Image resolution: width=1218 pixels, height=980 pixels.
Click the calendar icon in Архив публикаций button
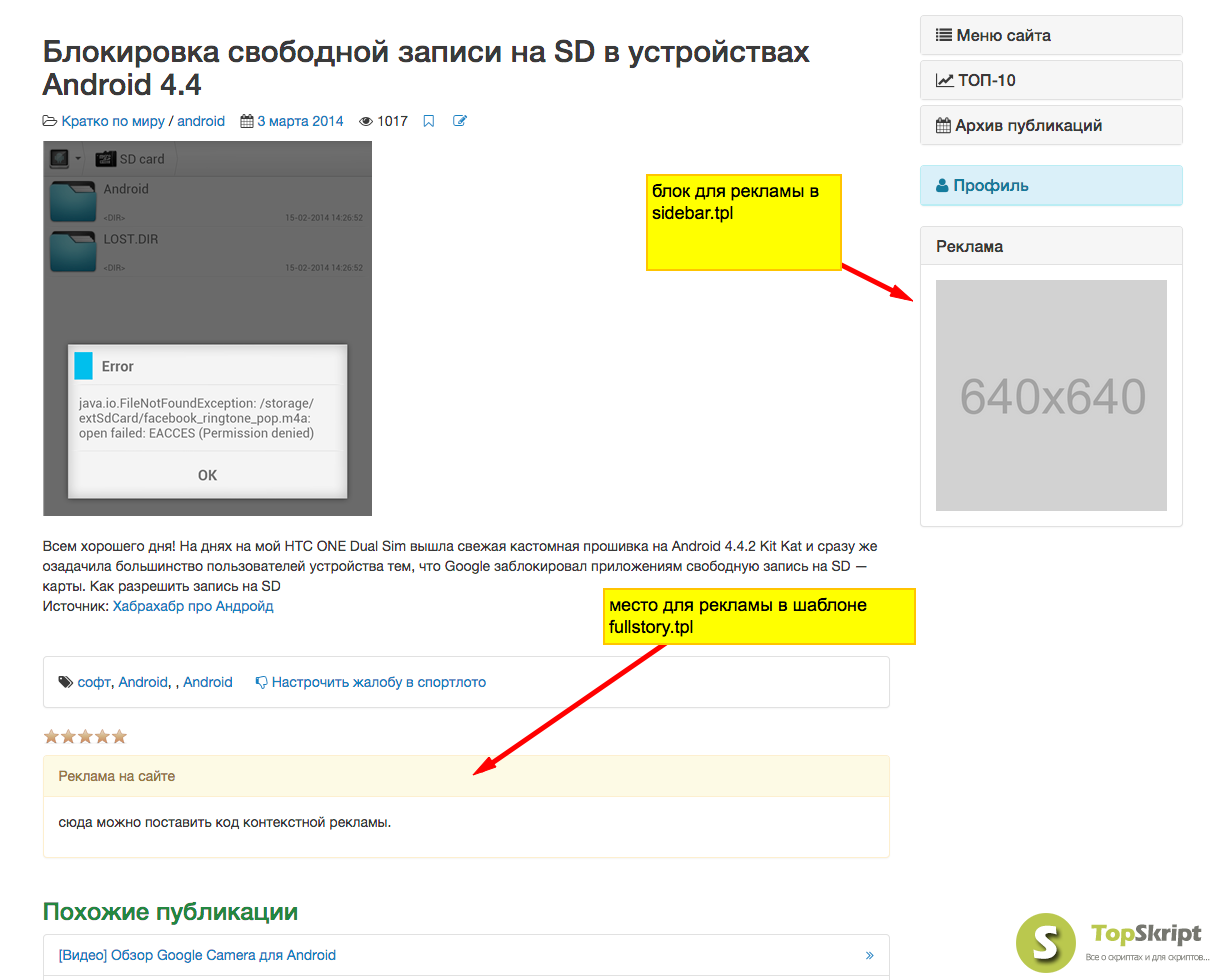click(x=943, y=125)
